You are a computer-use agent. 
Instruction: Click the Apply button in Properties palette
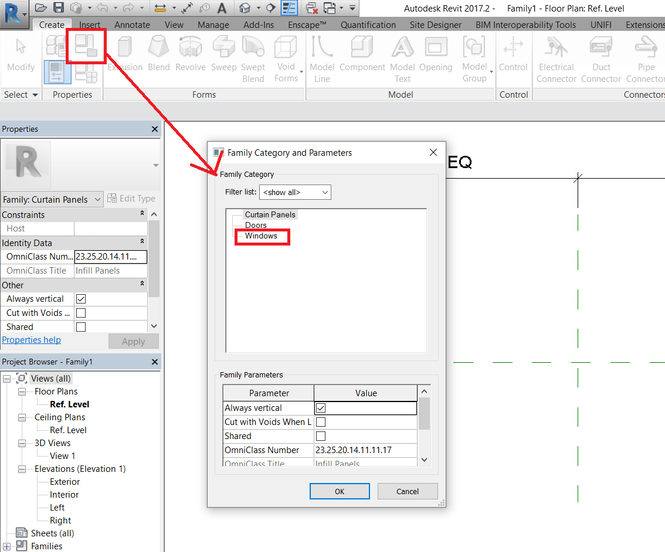[x=133, y=341]
